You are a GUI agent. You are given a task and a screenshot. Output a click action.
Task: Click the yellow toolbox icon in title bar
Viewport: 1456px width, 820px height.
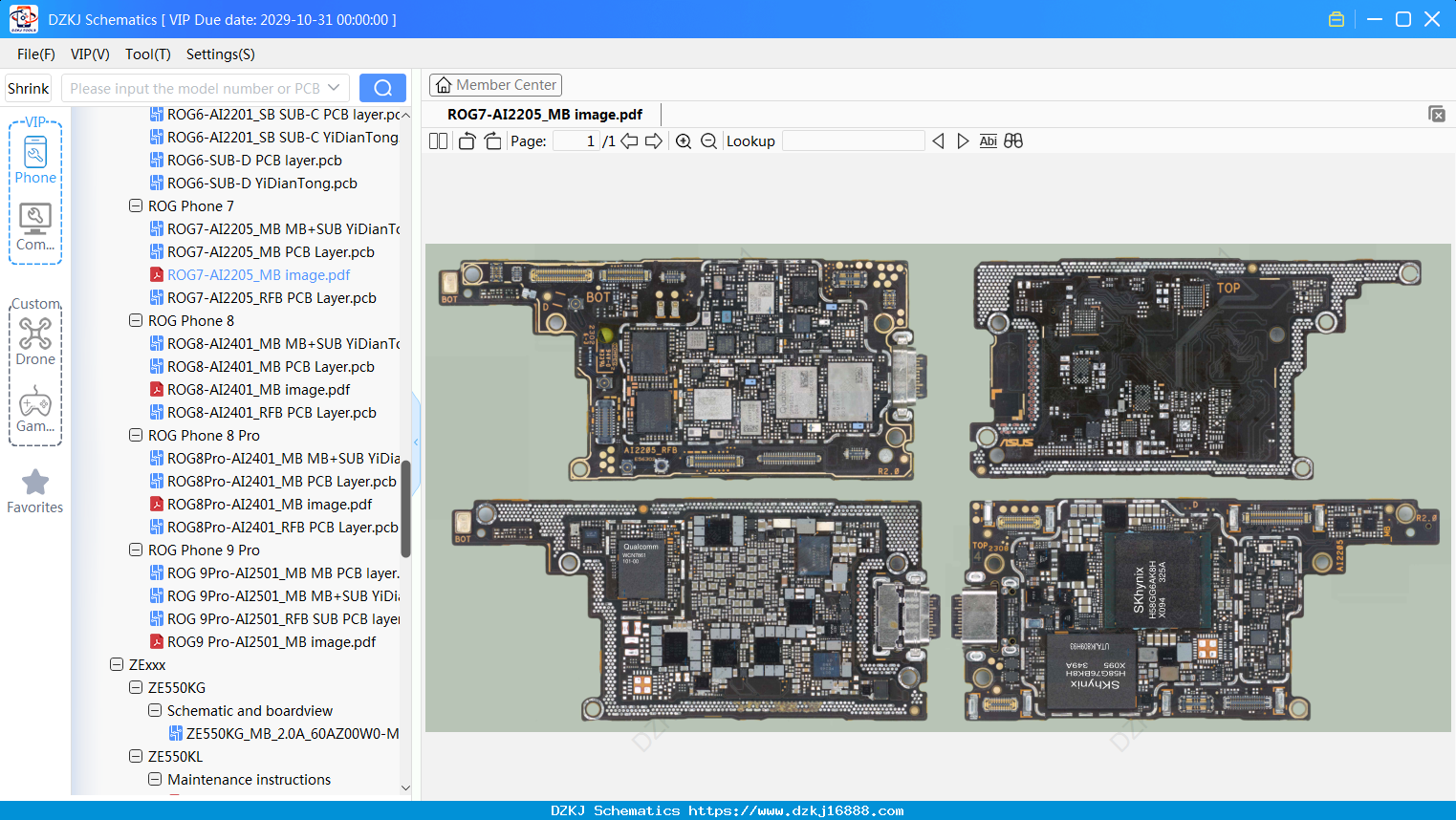click(1336, 19)
